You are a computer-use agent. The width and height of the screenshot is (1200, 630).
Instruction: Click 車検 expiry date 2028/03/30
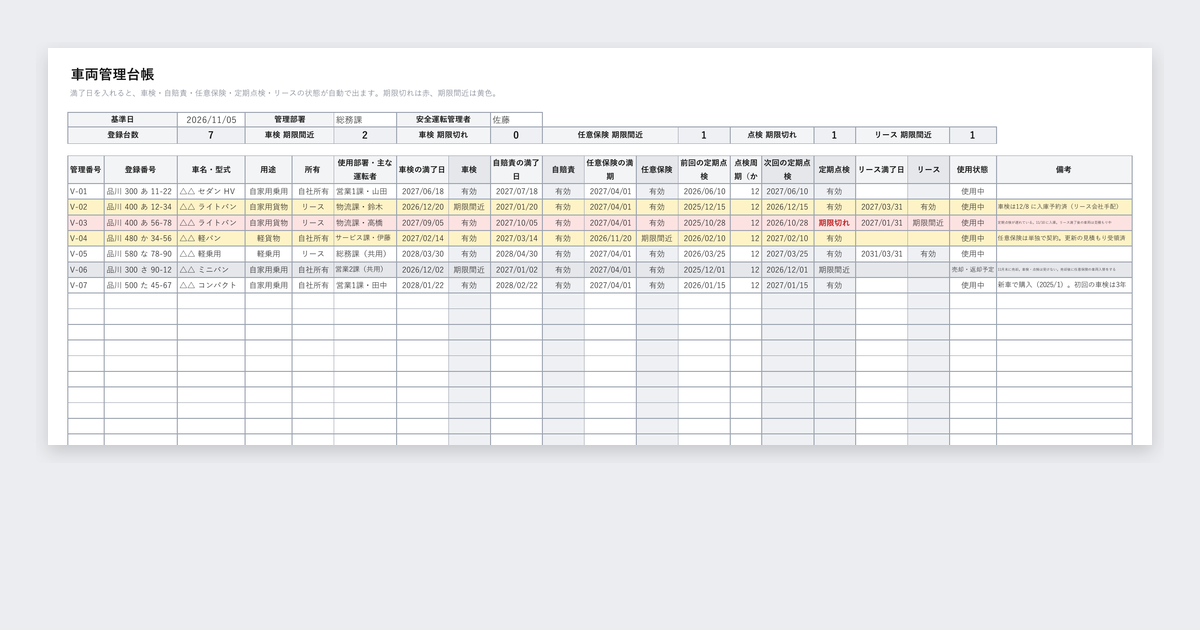click(x=423, y=254)
